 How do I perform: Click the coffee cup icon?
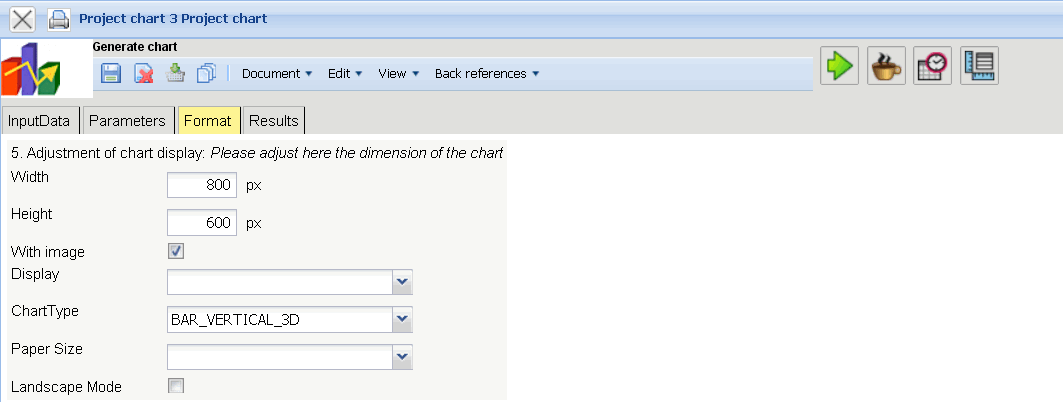[x=886, y=66]
